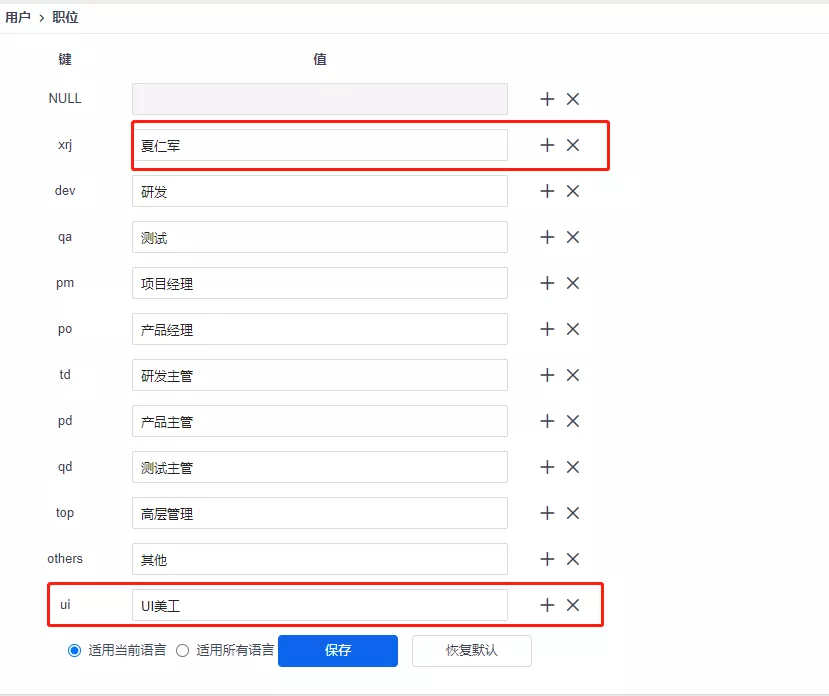Click the NULL key label
The image size is (829, 696).
coord(65,98)
